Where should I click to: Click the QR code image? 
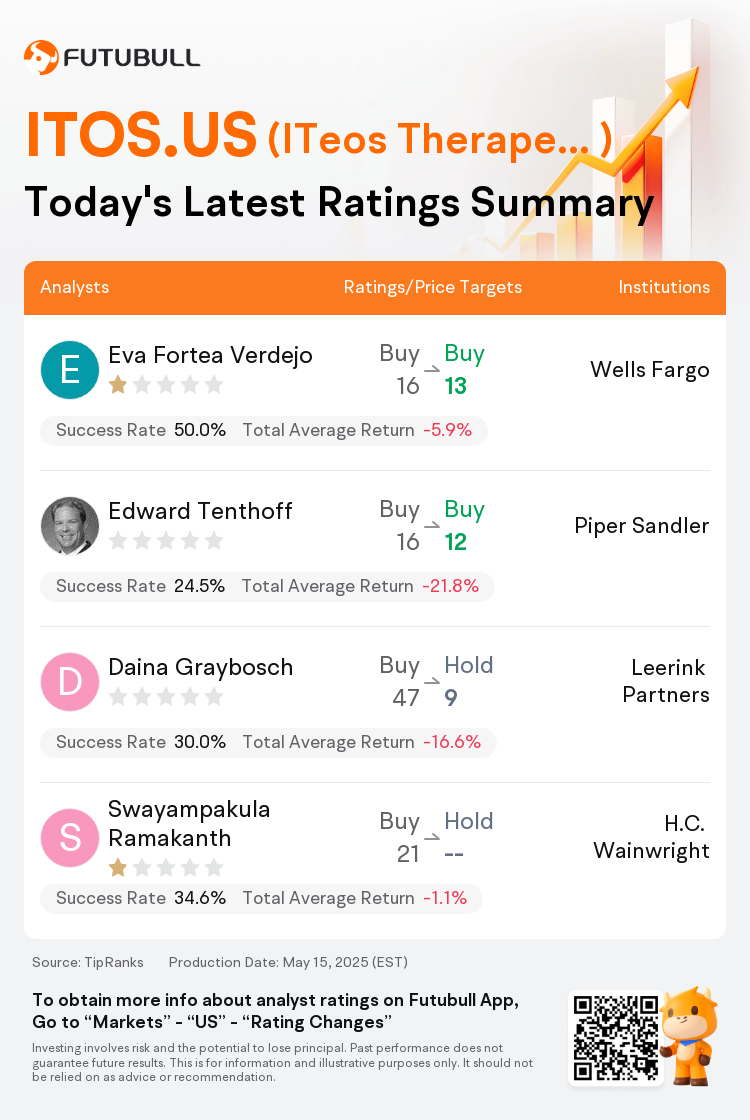click(616, 1037)
